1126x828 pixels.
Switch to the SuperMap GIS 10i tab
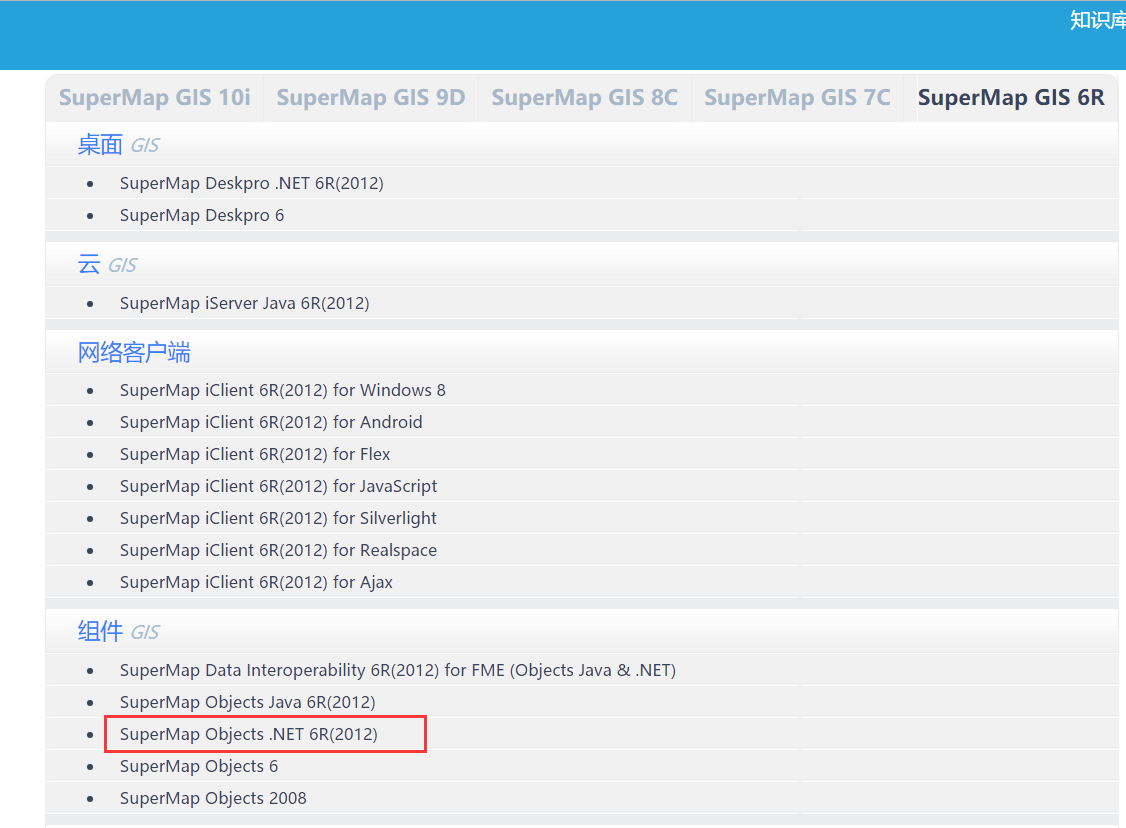coord(154,98)
